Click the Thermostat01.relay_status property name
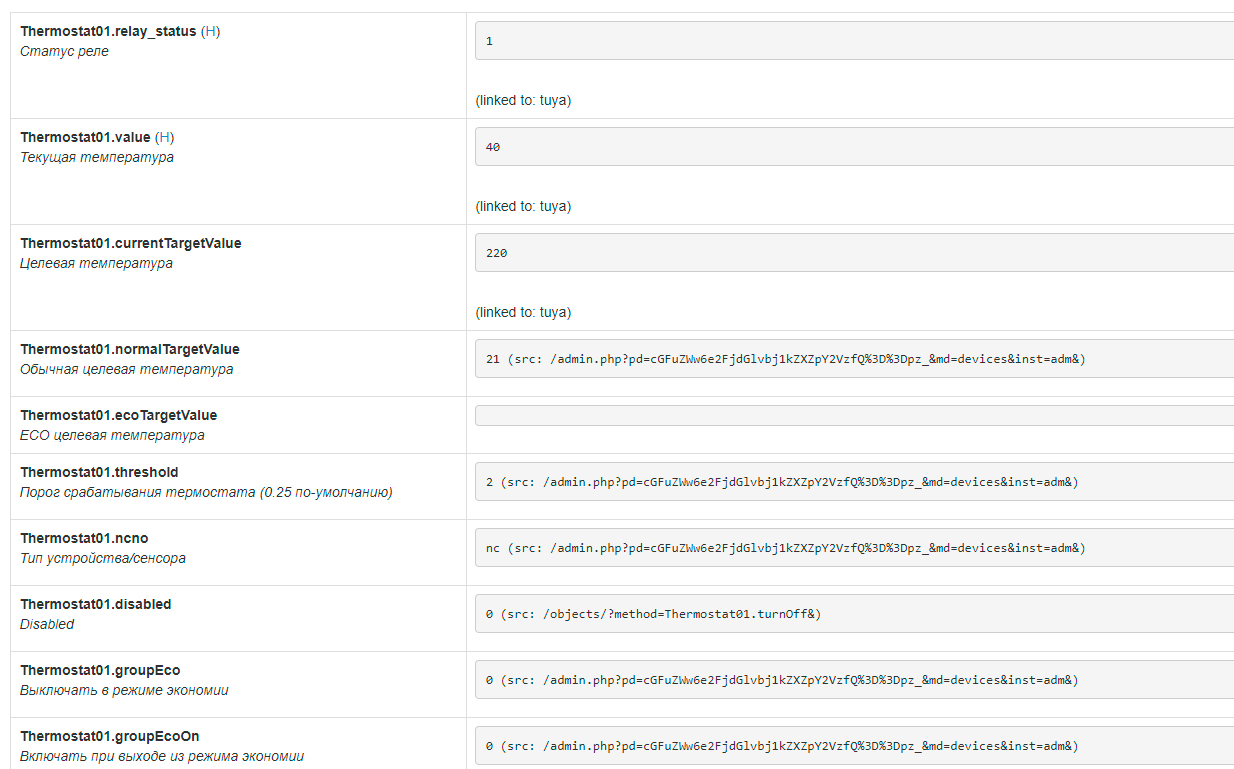1234x769 pixels. (108, 32)
